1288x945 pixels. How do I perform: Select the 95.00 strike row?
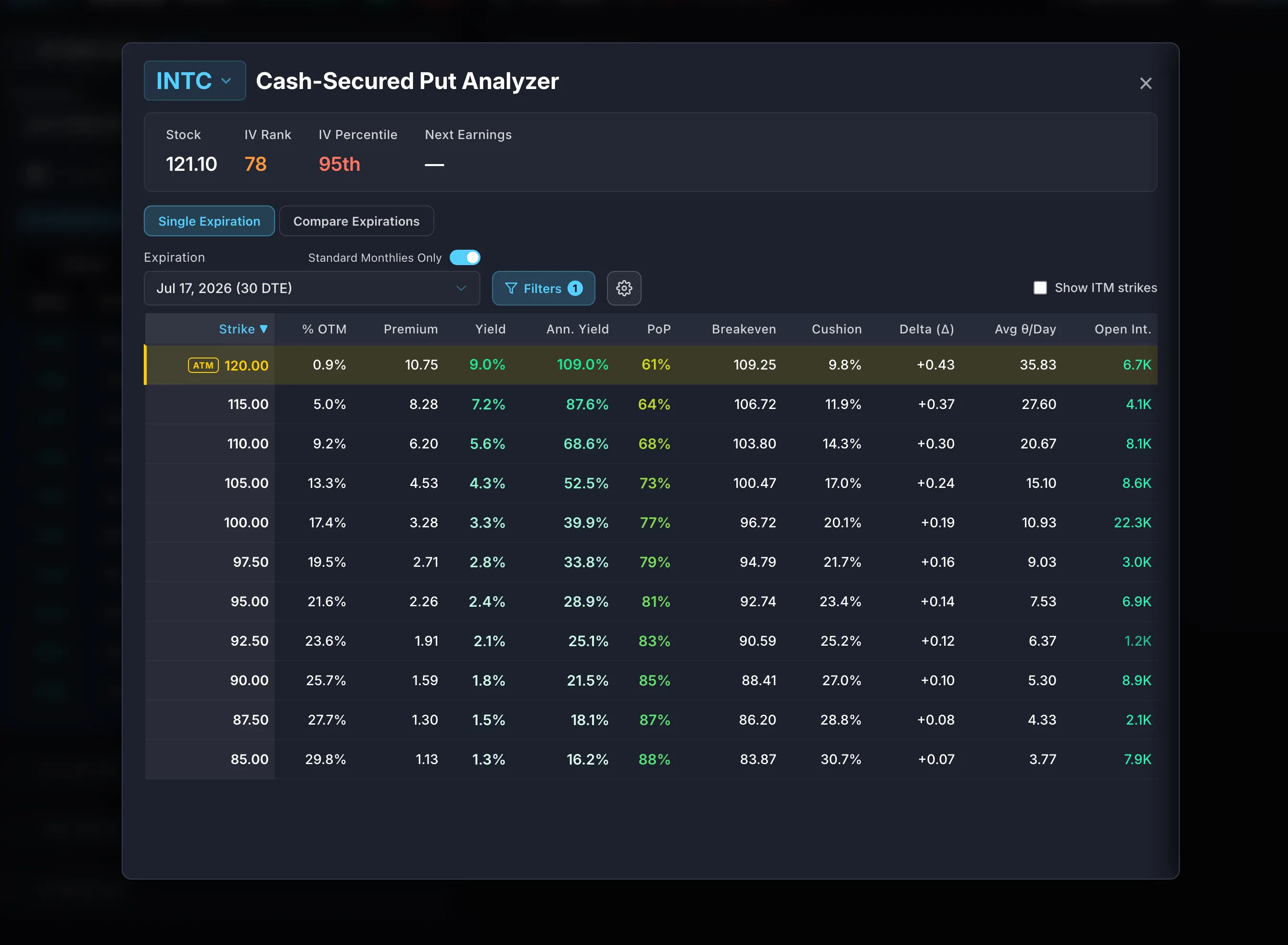(x=651, y=602)
